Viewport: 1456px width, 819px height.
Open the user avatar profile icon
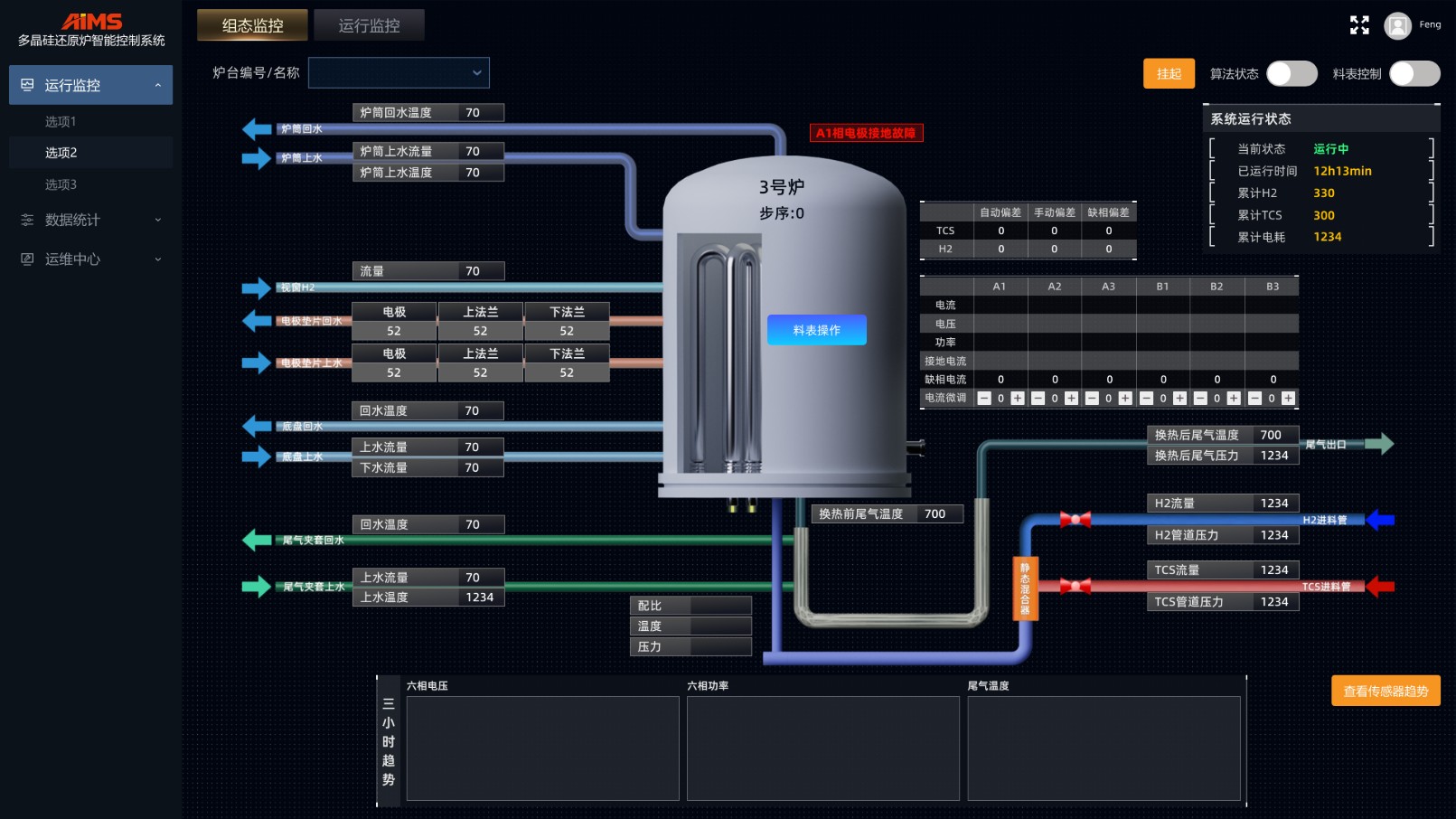[1397, 25]
